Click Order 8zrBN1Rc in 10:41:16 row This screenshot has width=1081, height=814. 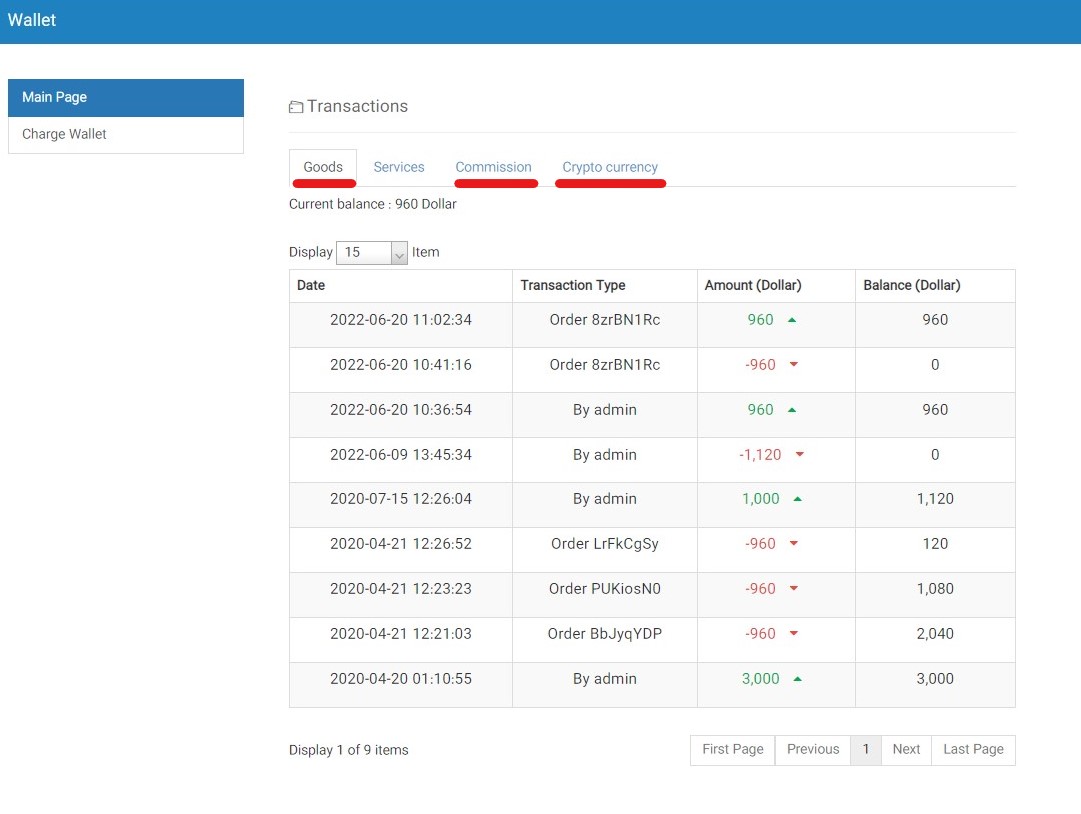tap(605, 365)
